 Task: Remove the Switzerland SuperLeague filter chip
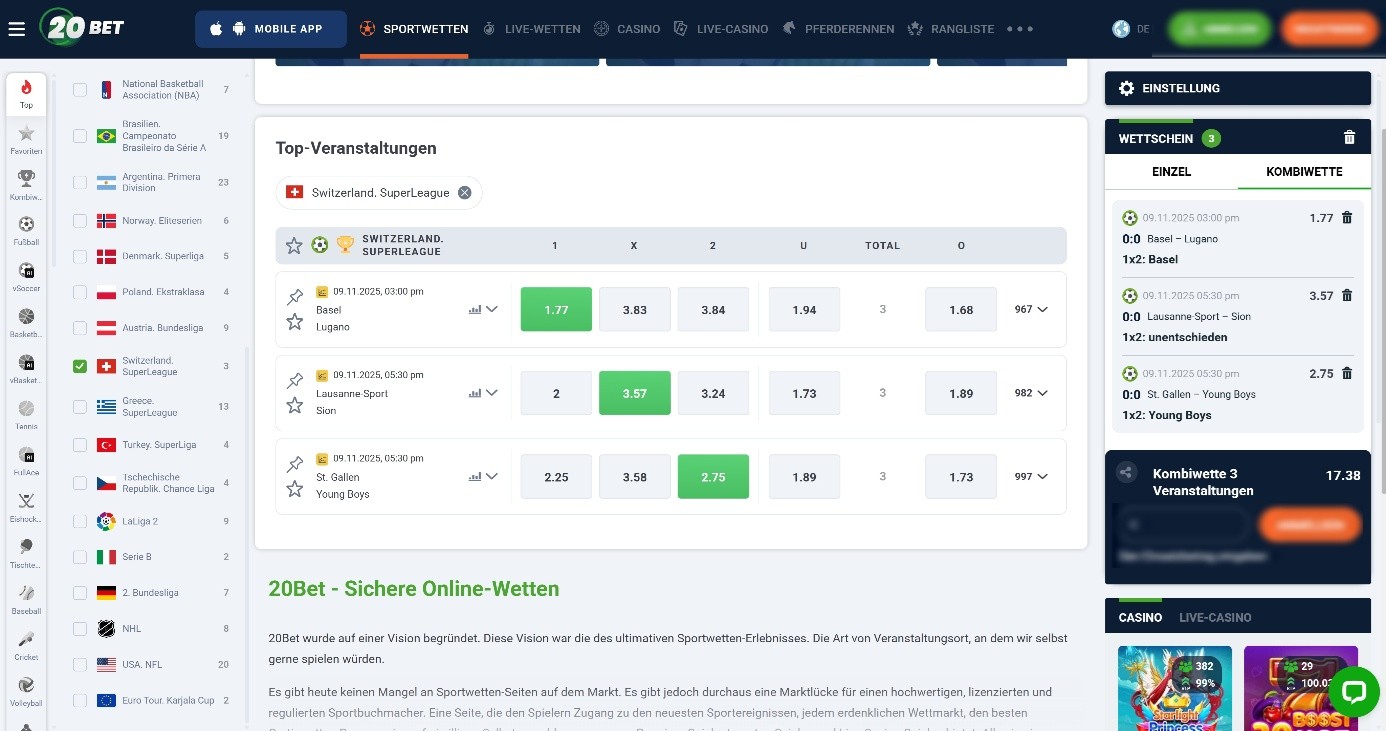pyautogui.click(x=464, y=193)
